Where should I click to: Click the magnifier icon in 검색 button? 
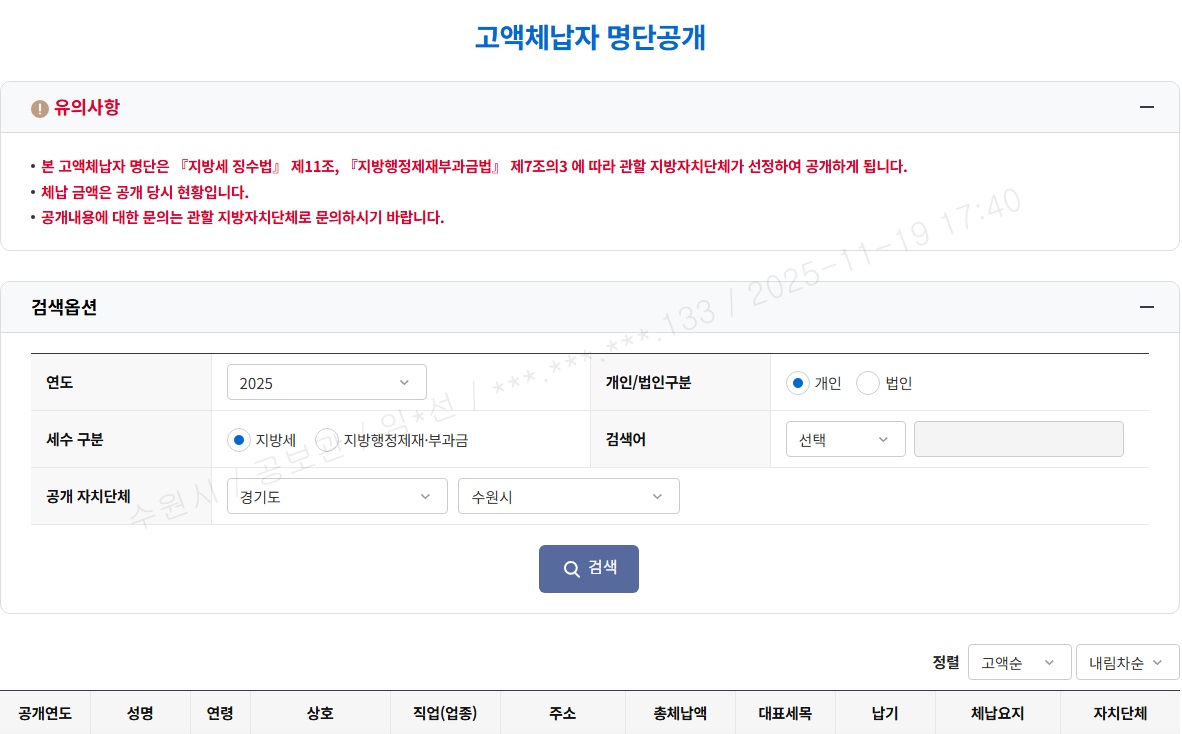pyautogui.click(x=572, y=569)
